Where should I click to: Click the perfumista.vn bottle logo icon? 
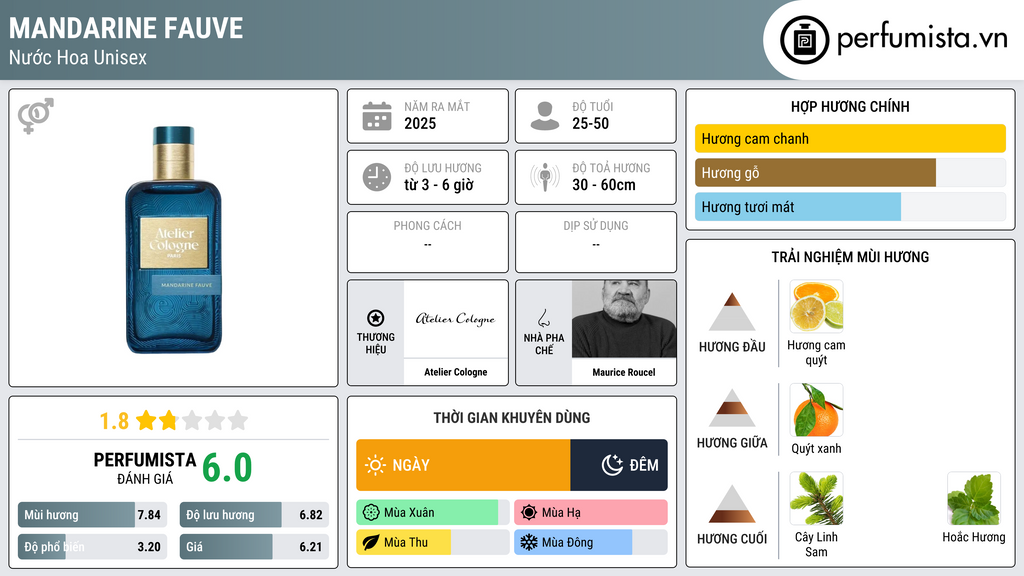[804, 40]
